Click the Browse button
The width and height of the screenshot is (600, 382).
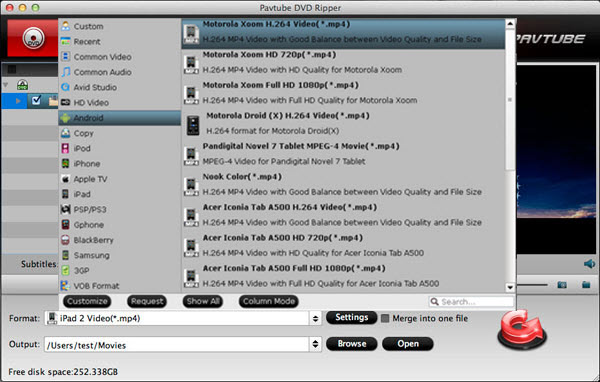(x=352, y=344)
